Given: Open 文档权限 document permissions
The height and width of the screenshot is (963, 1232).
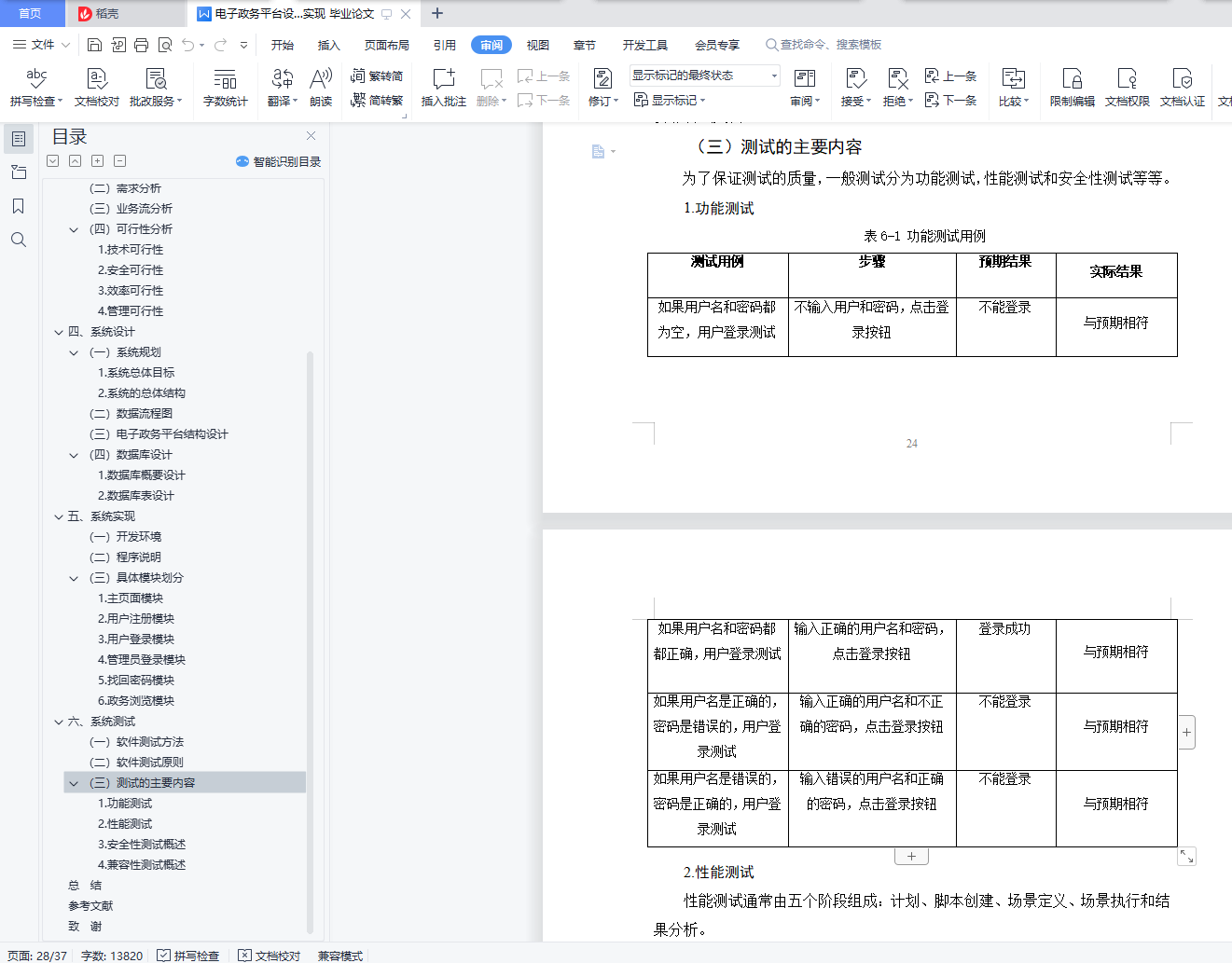Looking at the screenshot, I should coord(1128,88).
